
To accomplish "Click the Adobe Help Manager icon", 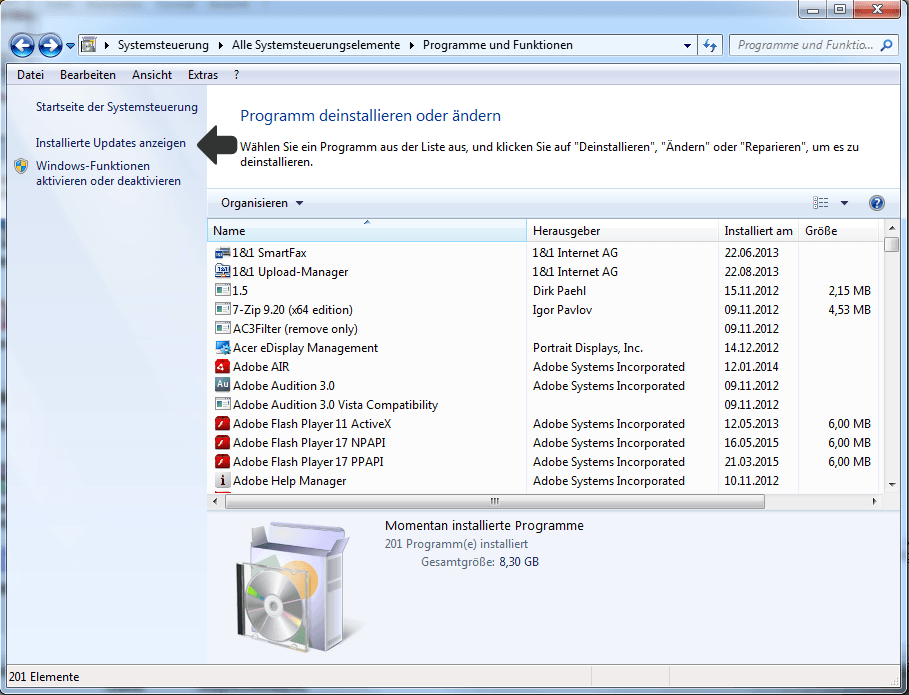I will [x=223, y=481].
